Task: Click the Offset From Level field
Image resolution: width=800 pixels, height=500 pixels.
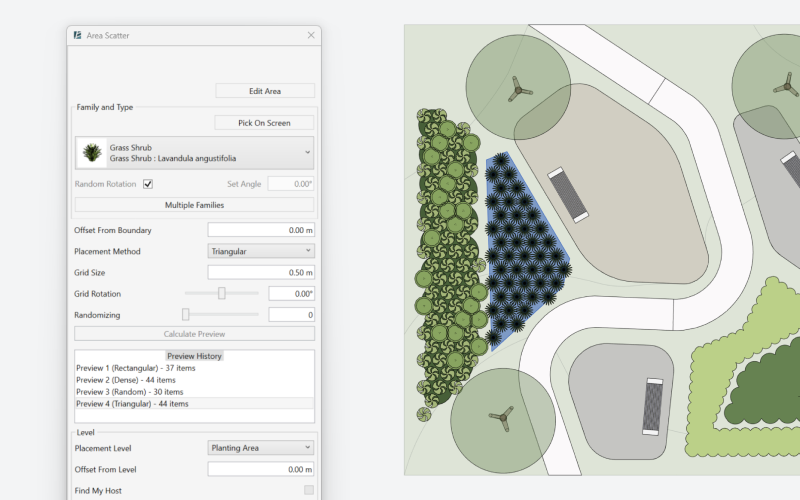Action: [261, 469]
